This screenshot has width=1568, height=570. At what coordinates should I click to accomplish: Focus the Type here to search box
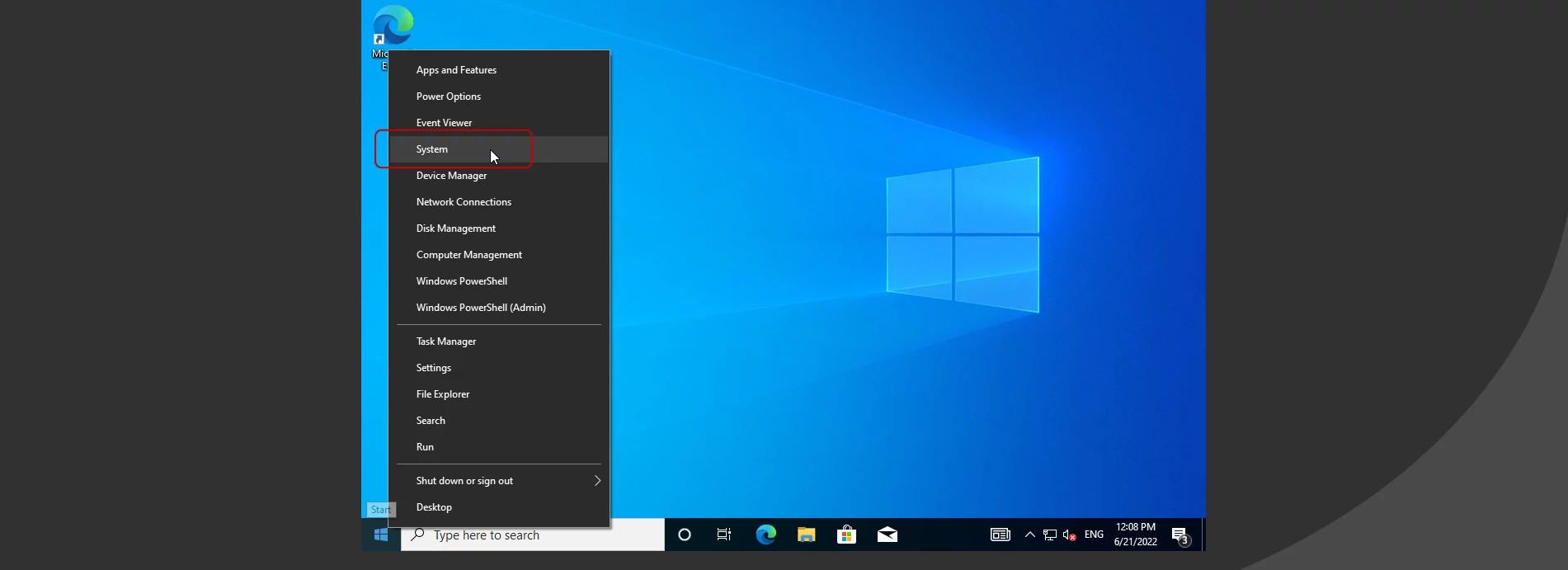(533, 535)
